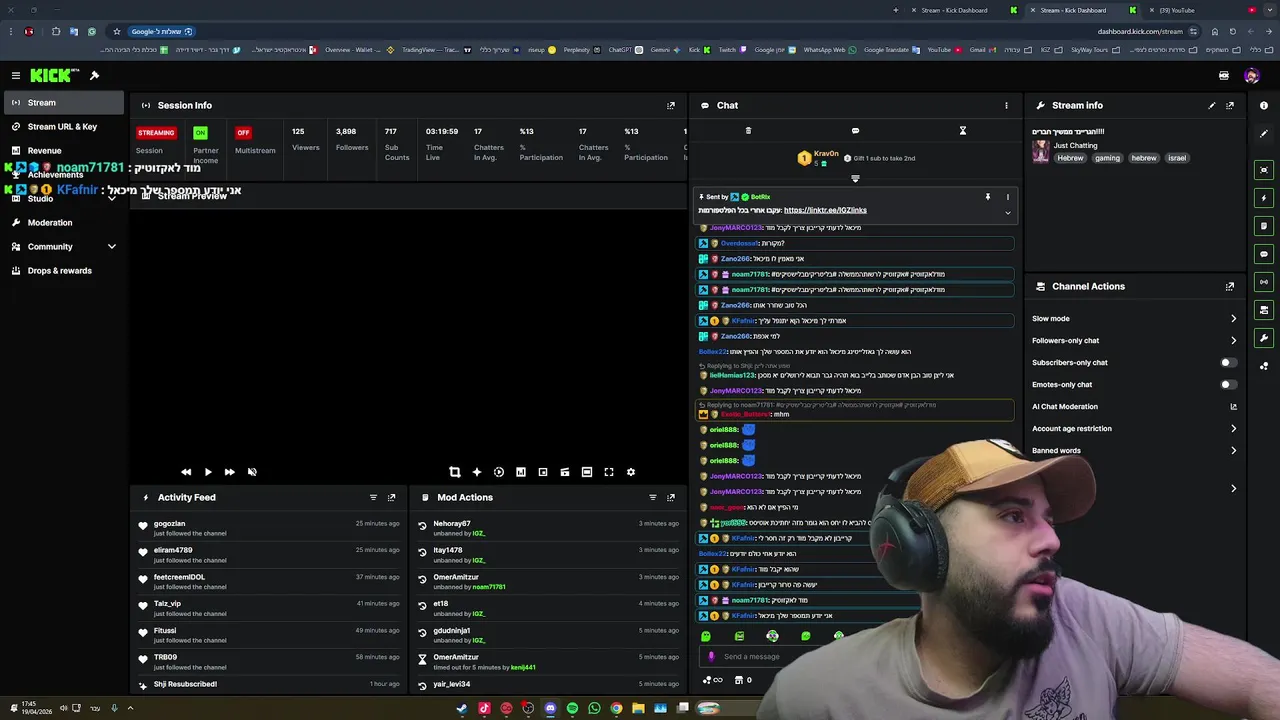Click the chat trash clear icon
This screenshot has height=720, width=1280.
[748, 131]
